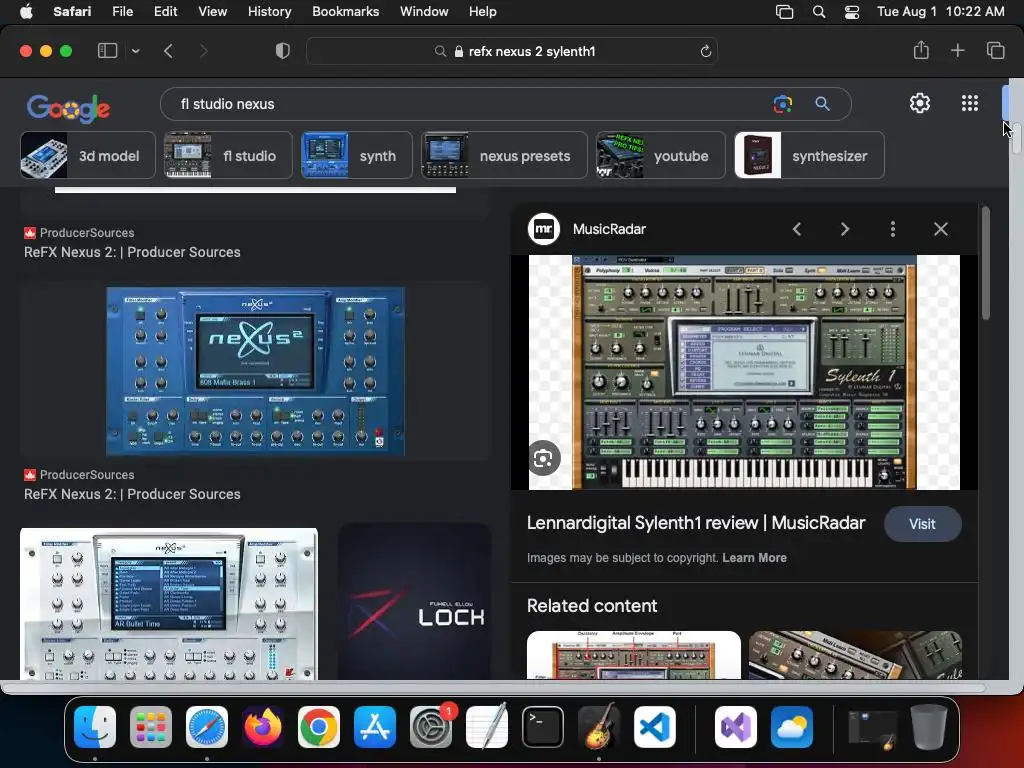Open Google Chrome from the Dock
The width and height of the screenshot is (1024, 768).
[x=319, y=727]
